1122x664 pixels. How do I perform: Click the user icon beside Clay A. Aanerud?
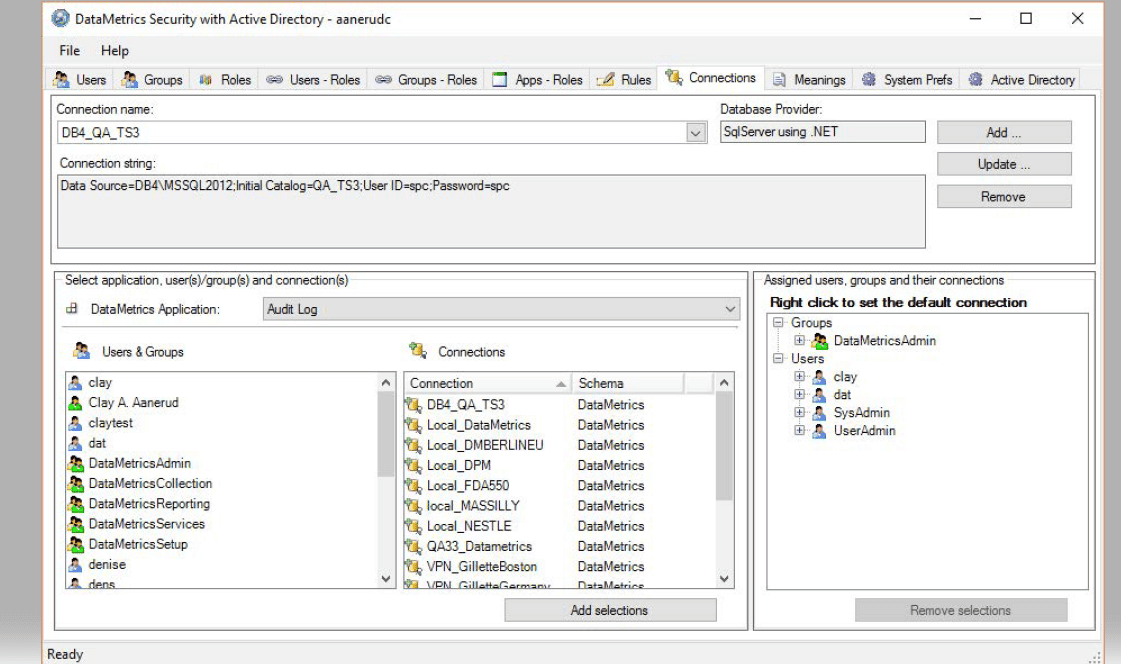(x=75, y=403)
